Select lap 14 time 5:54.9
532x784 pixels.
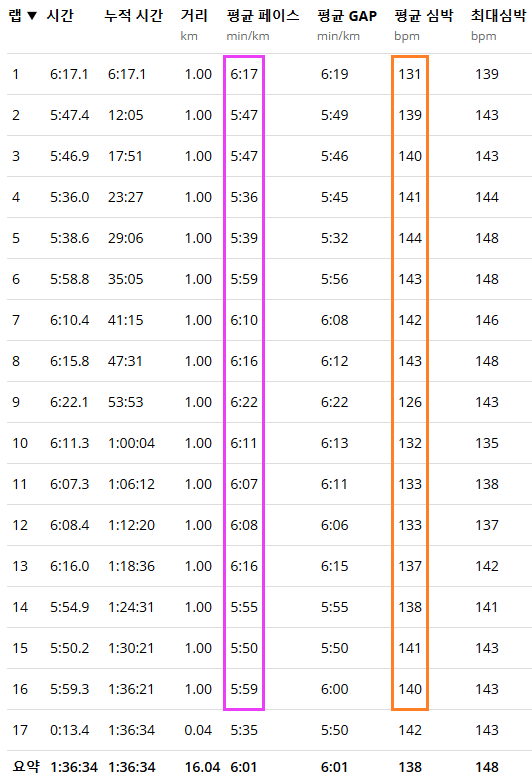pos(70,607)
